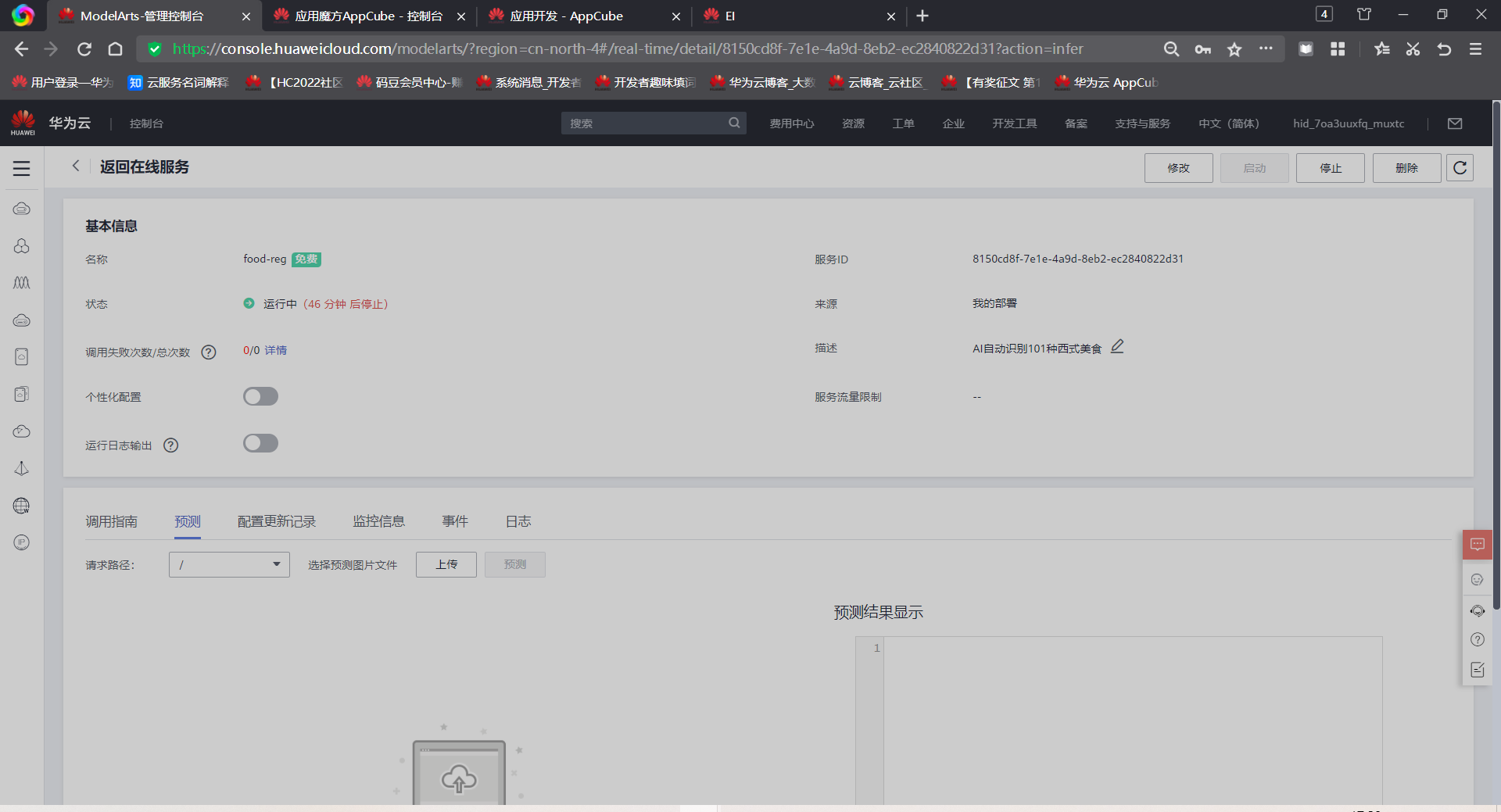This screenshot has width=1501, height=812.
Task: Click the globe icon in left sidebar
Action: pyautogui.click(x=22, y=506)
